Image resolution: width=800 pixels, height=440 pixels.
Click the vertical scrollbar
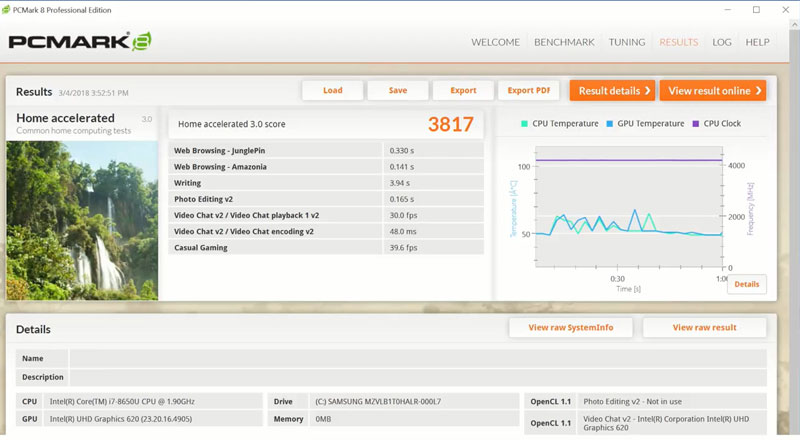click(794, 225)
